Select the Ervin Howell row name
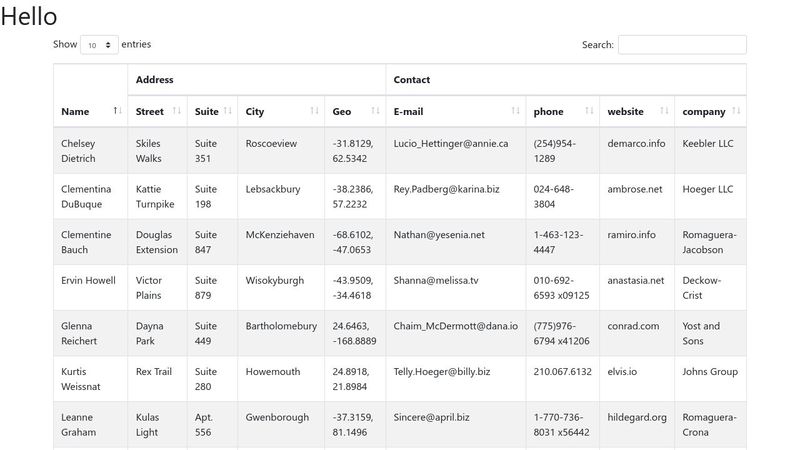800x450 pixels. point(88,281)
